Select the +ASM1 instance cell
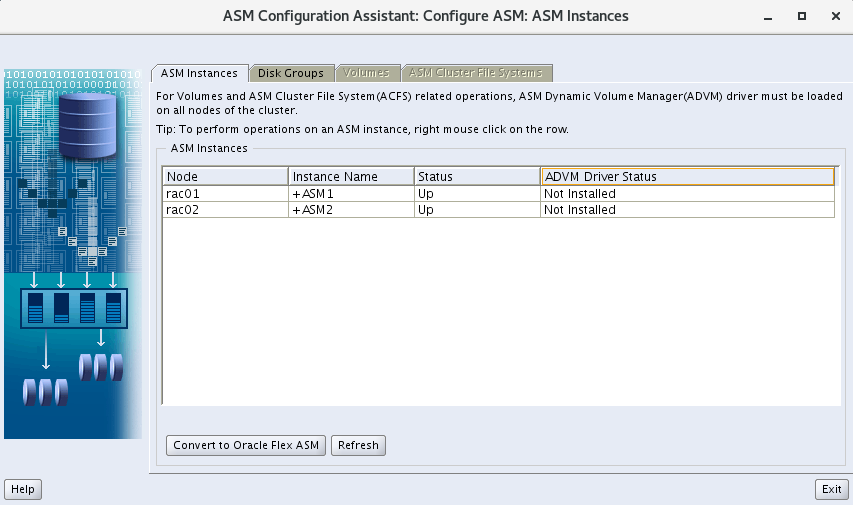The image size is (853, 505). point(351,194)
